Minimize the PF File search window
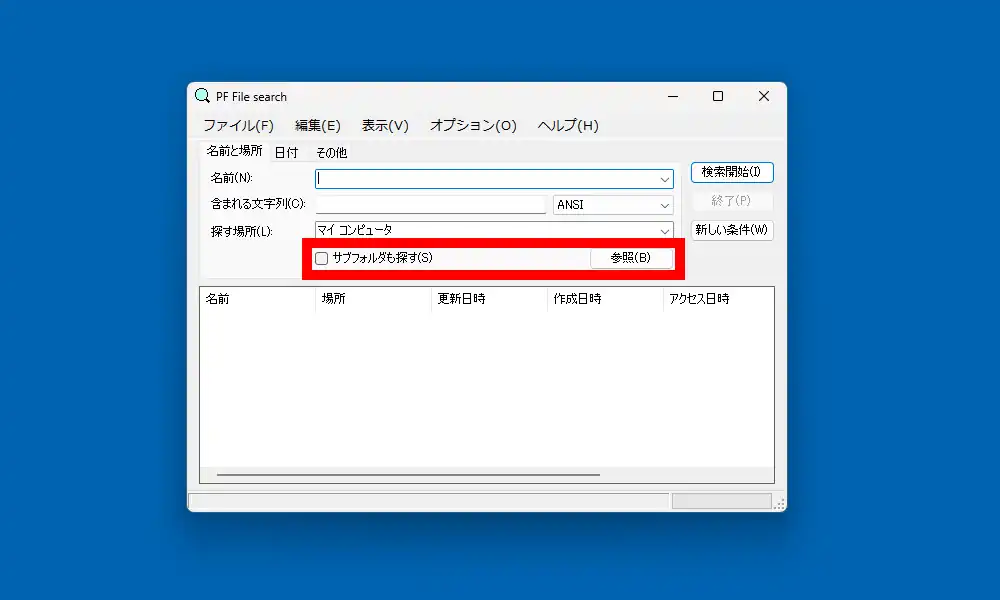 click(673, 96)
